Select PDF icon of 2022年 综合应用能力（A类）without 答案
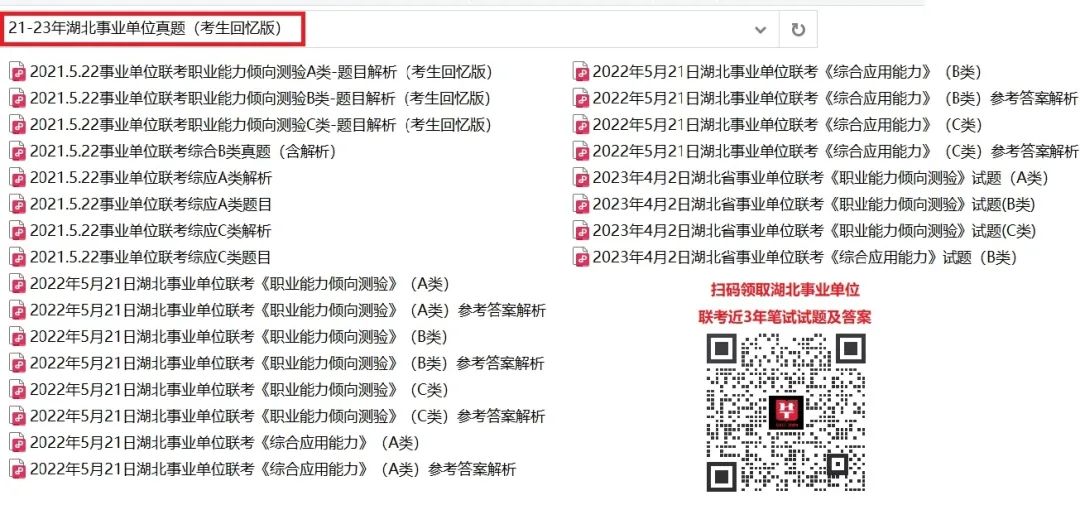This screenshot has width=1080, height=505. click(x=18, y=443)
